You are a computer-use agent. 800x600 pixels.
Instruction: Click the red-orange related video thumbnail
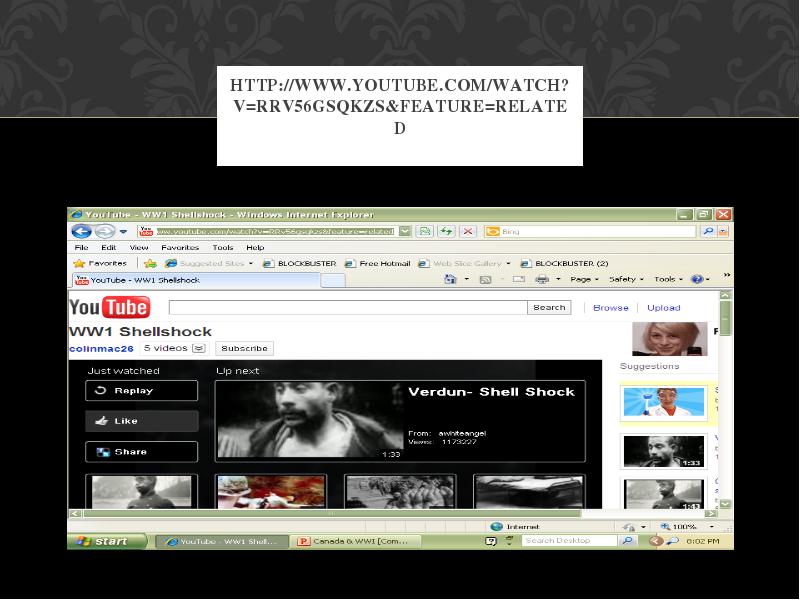tap(271, 491)
